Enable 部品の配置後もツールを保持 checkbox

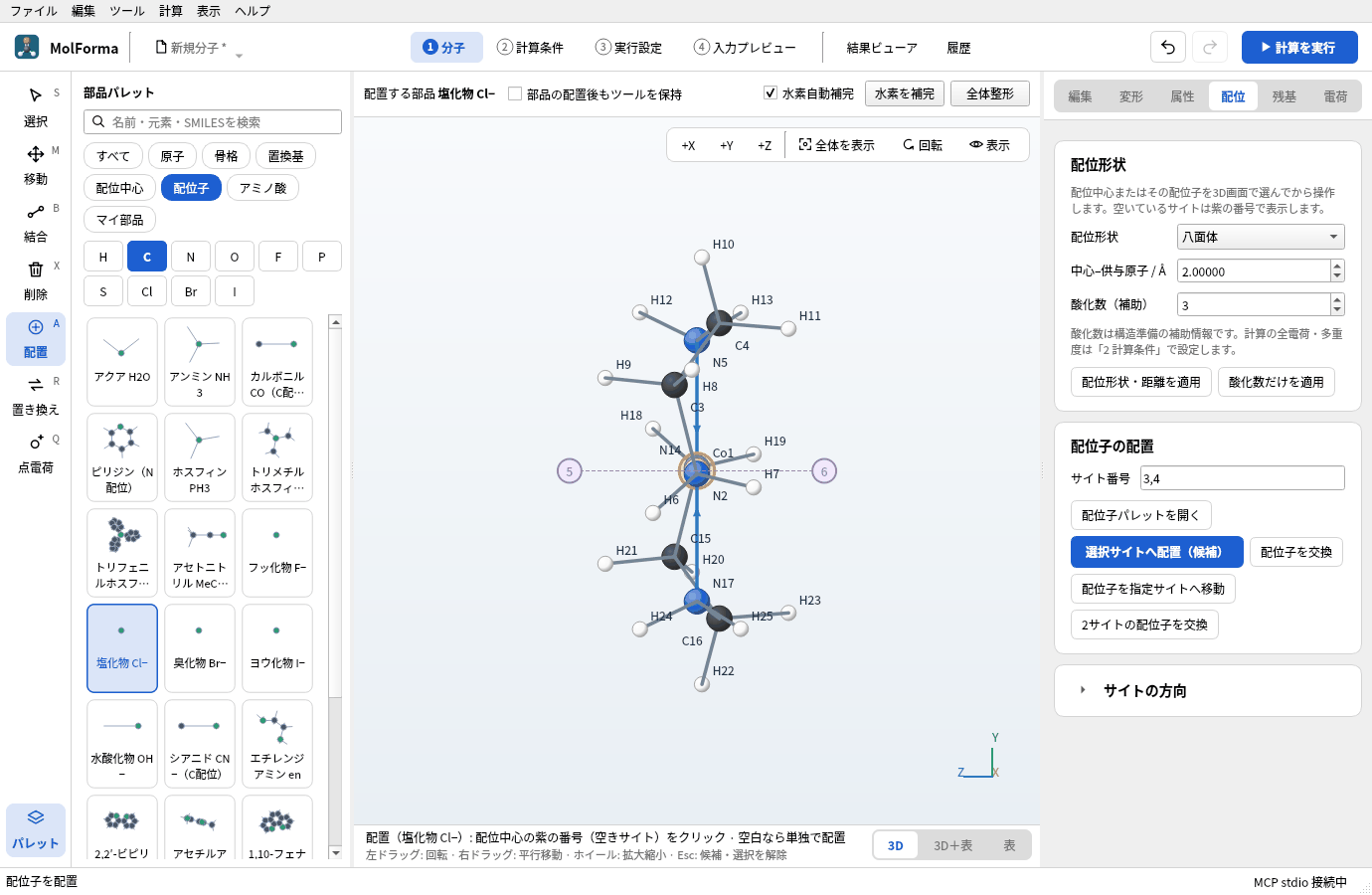(515, 93)
